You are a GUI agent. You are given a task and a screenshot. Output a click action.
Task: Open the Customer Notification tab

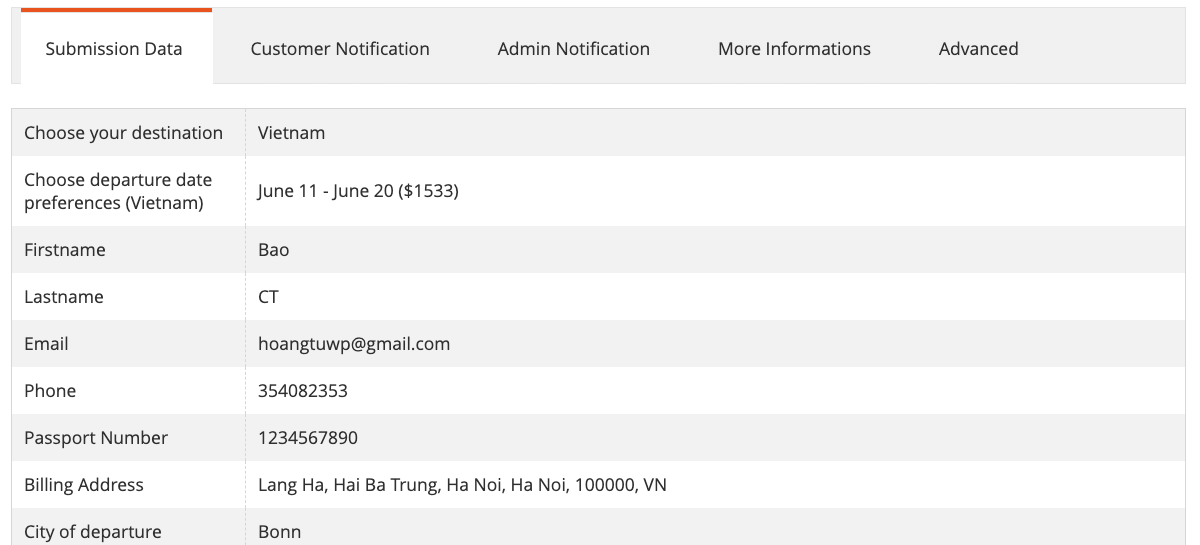pyautogui.click(x=340, y=48)
